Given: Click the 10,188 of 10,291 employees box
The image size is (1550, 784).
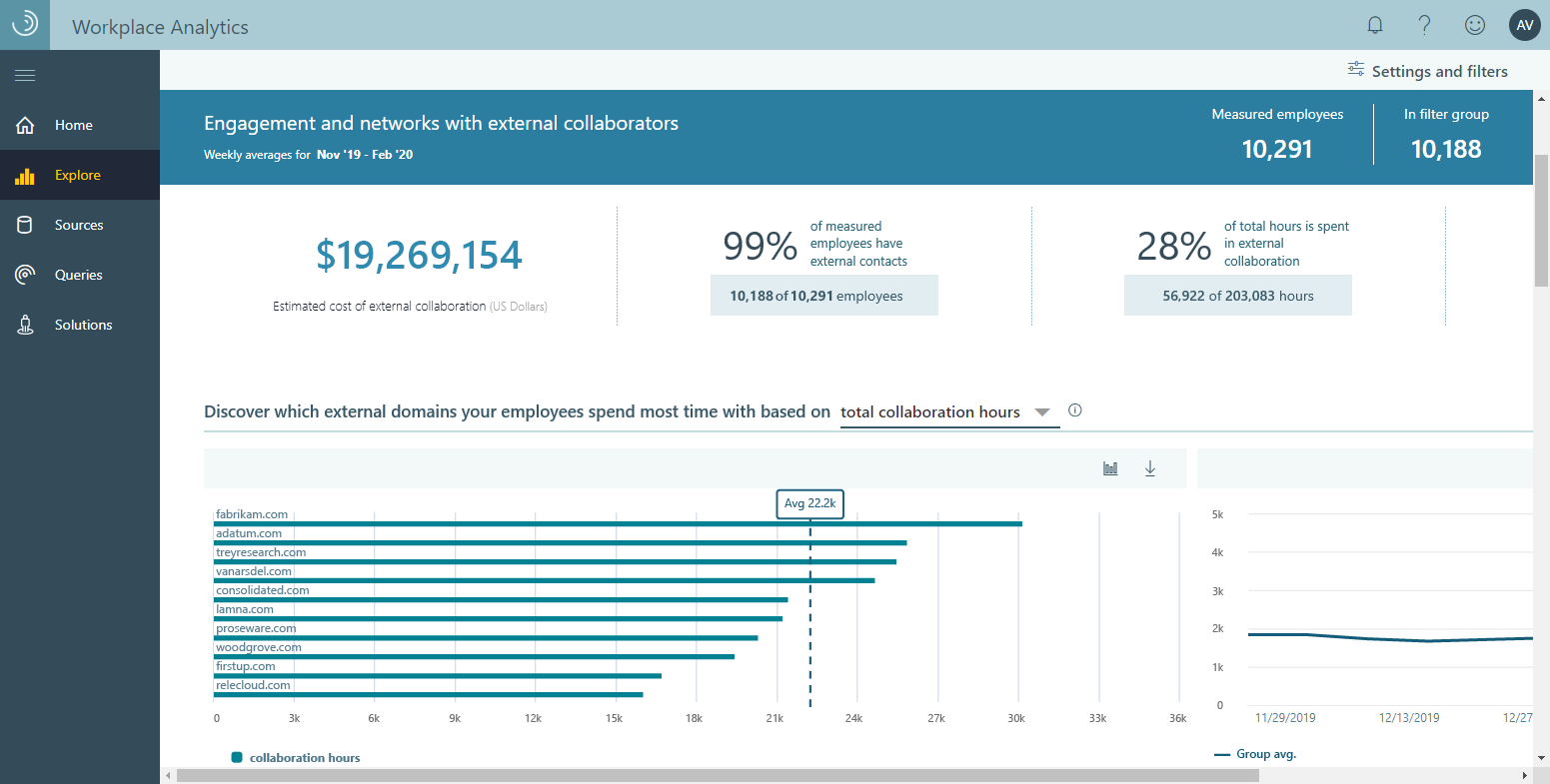Looking at the screenshot, I should pos(823,296).
